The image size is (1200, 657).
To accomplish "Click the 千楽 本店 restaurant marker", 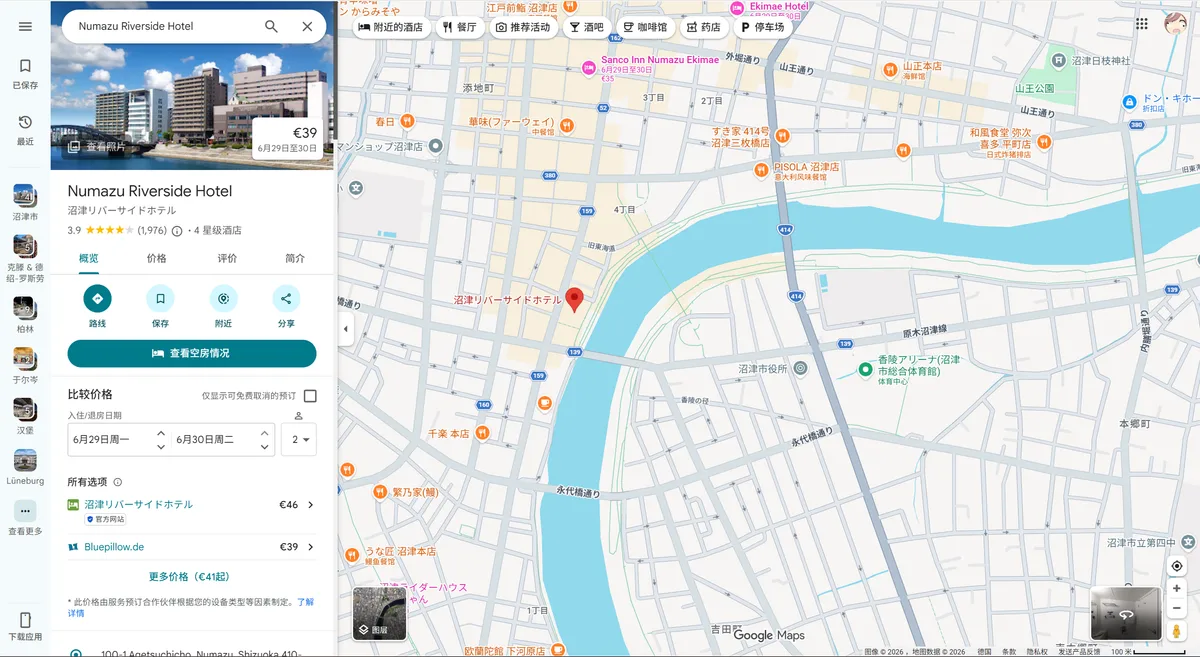I will pos(482,433).
